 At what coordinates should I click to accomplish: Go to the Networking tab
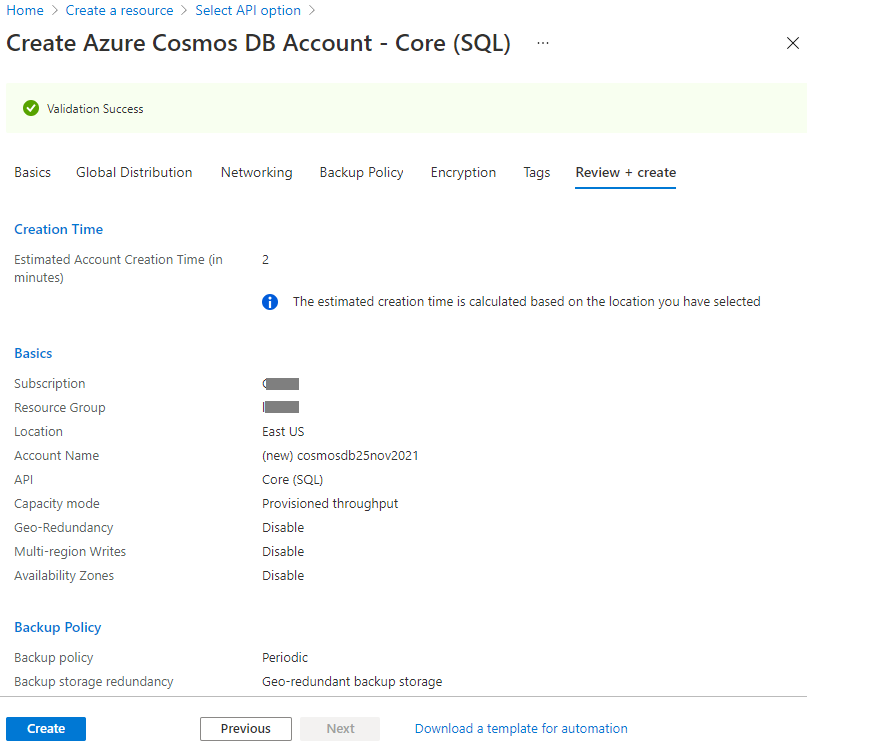tap(256, 172)
